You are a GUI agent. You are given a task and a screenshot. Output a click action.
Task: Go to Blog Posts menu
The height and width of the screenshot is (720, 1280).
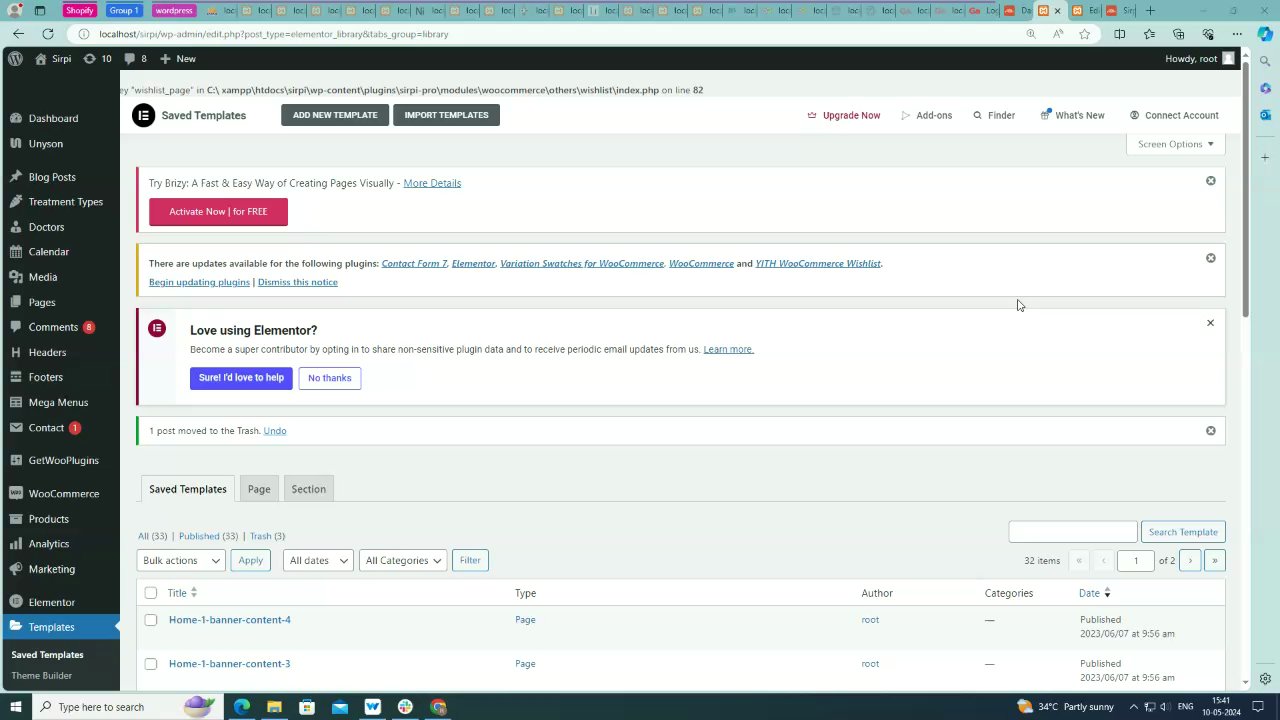[x=52, y=177]
